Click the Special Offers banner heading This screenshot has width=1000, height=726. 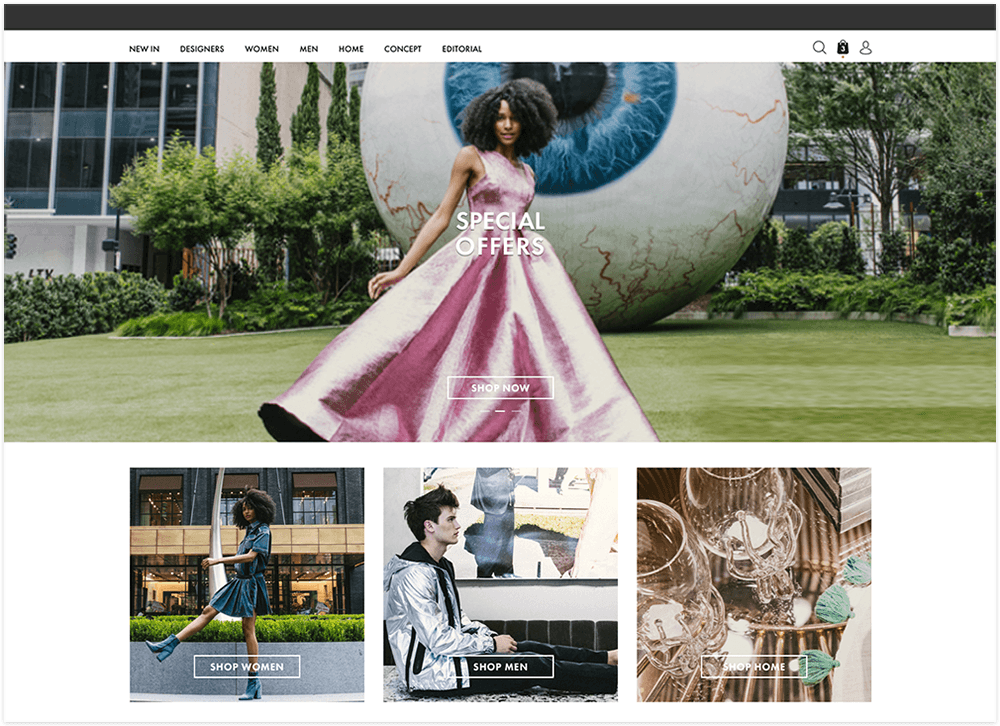tap(500, 234)
